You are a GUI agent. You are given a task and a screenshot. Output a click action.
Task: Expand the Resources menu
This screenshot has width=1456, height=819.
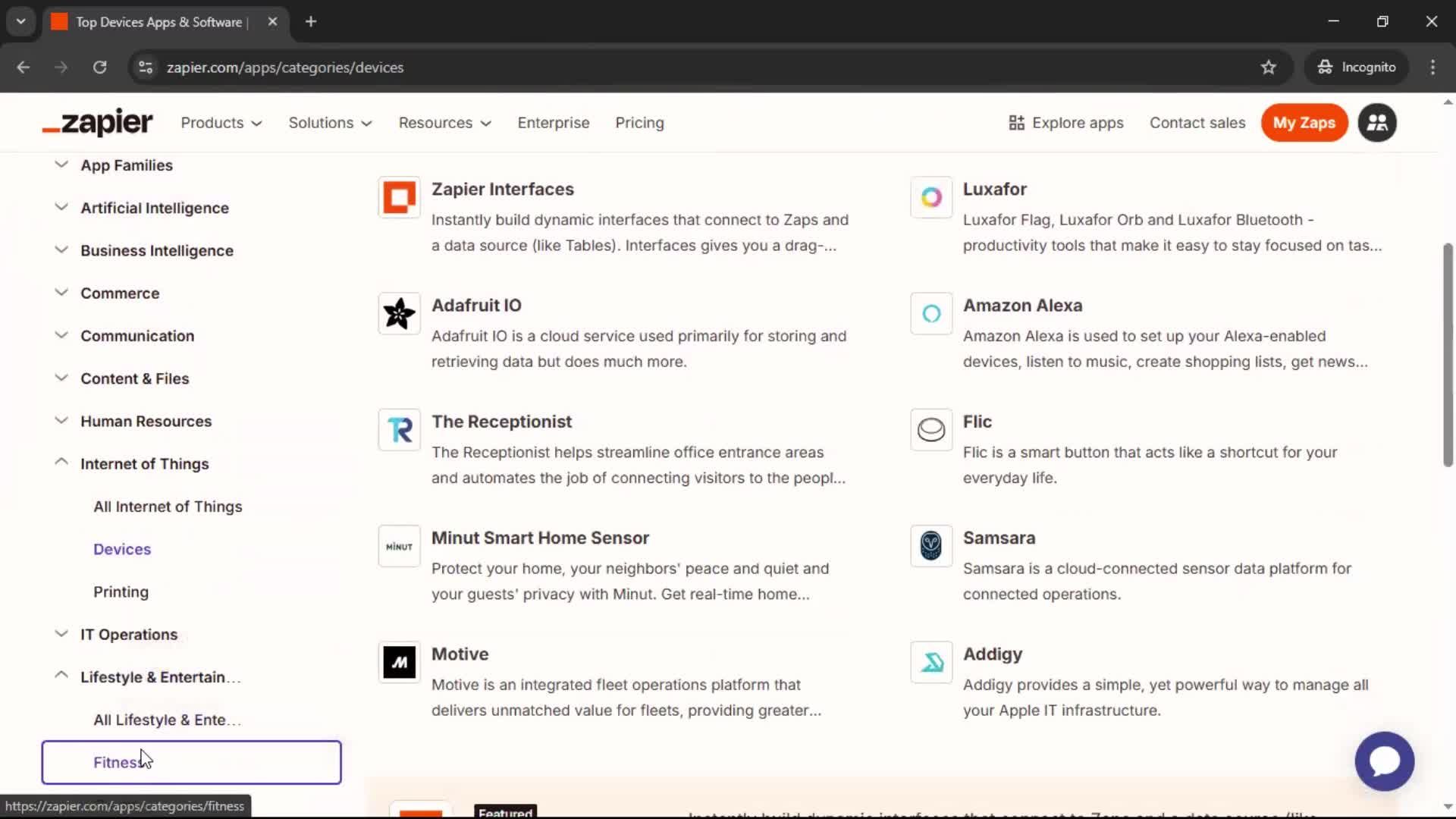click(445, 123)
